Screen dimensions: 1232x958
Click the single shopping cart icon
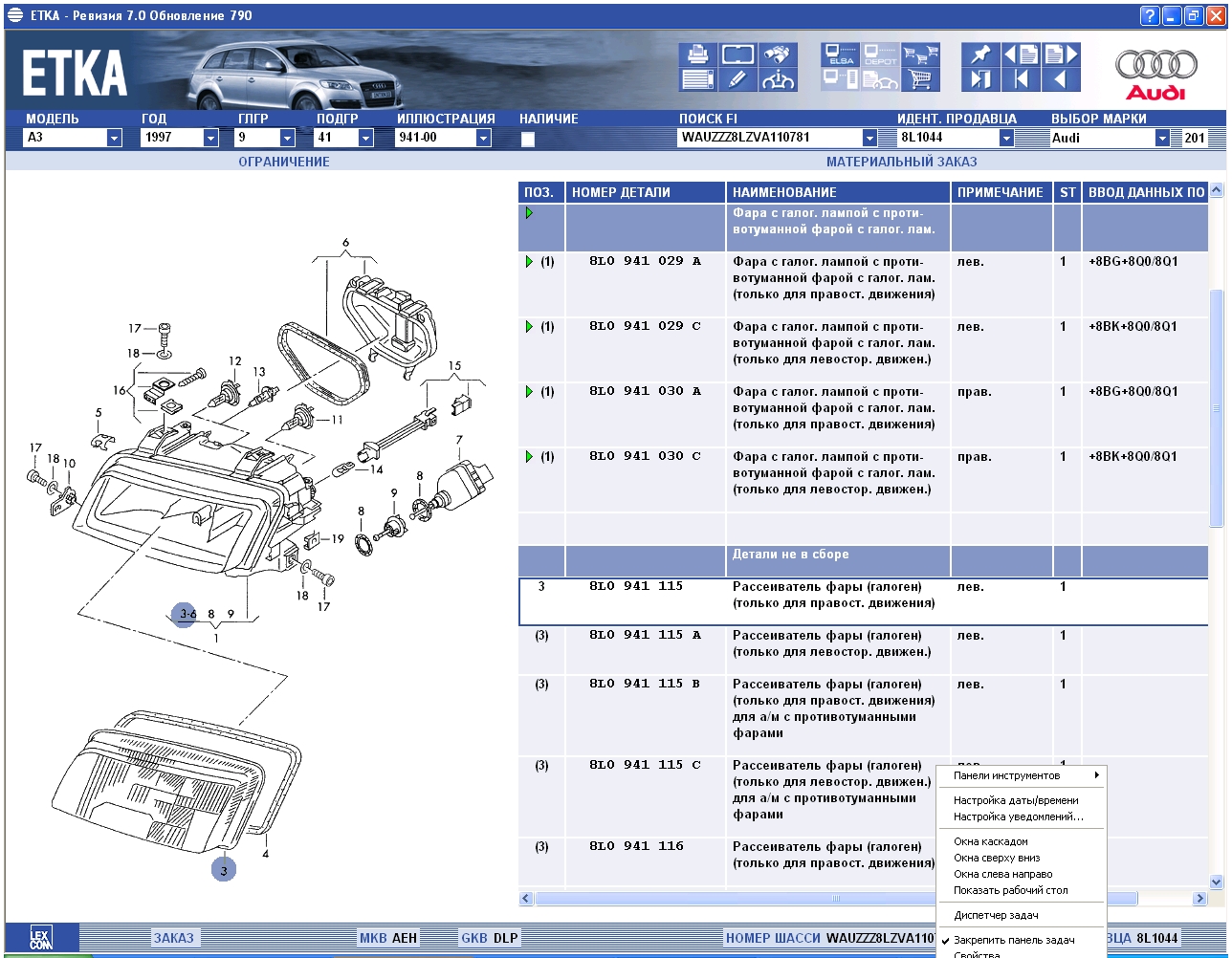921,80
